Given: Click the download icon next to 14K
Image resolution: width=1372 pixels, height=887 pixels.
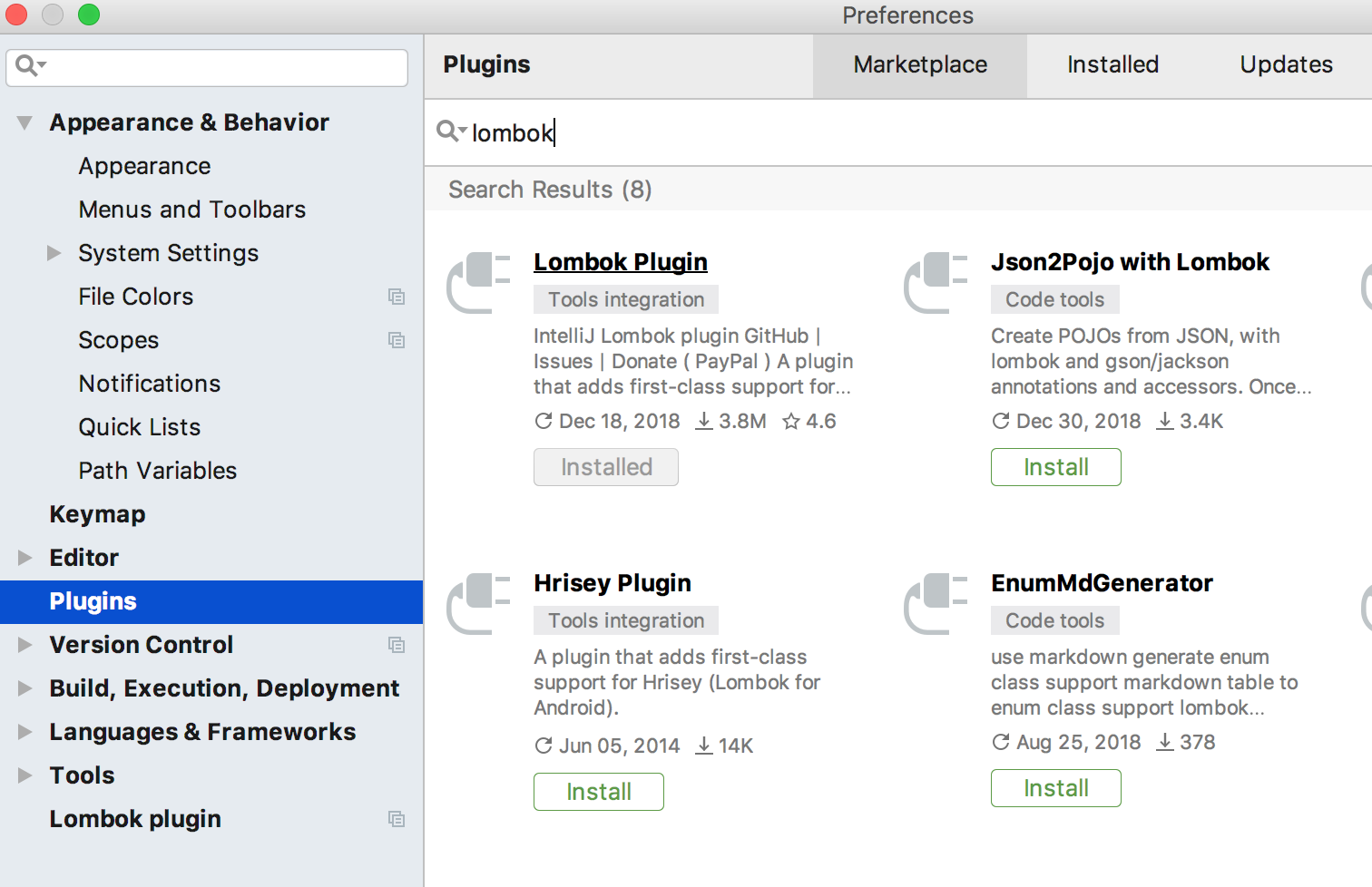Looking at the screenshot, I should pyautogui.click(x=704, y=746).
